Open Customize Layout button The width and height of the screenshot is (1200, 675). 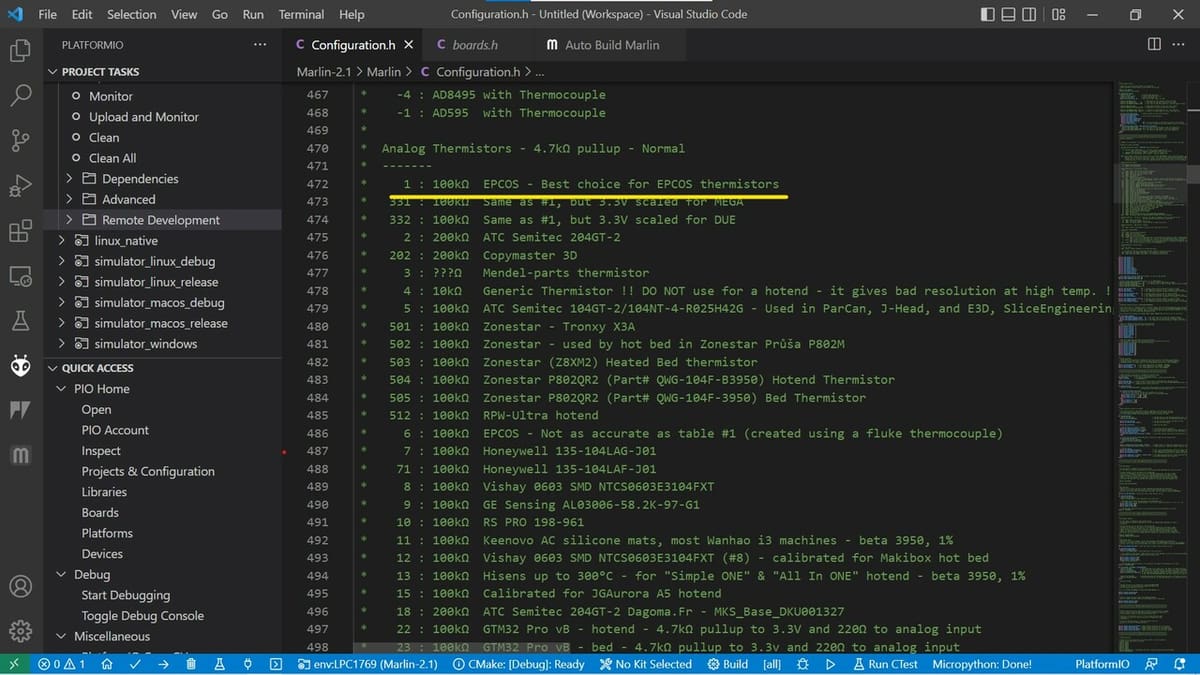tap(1059, 15)
